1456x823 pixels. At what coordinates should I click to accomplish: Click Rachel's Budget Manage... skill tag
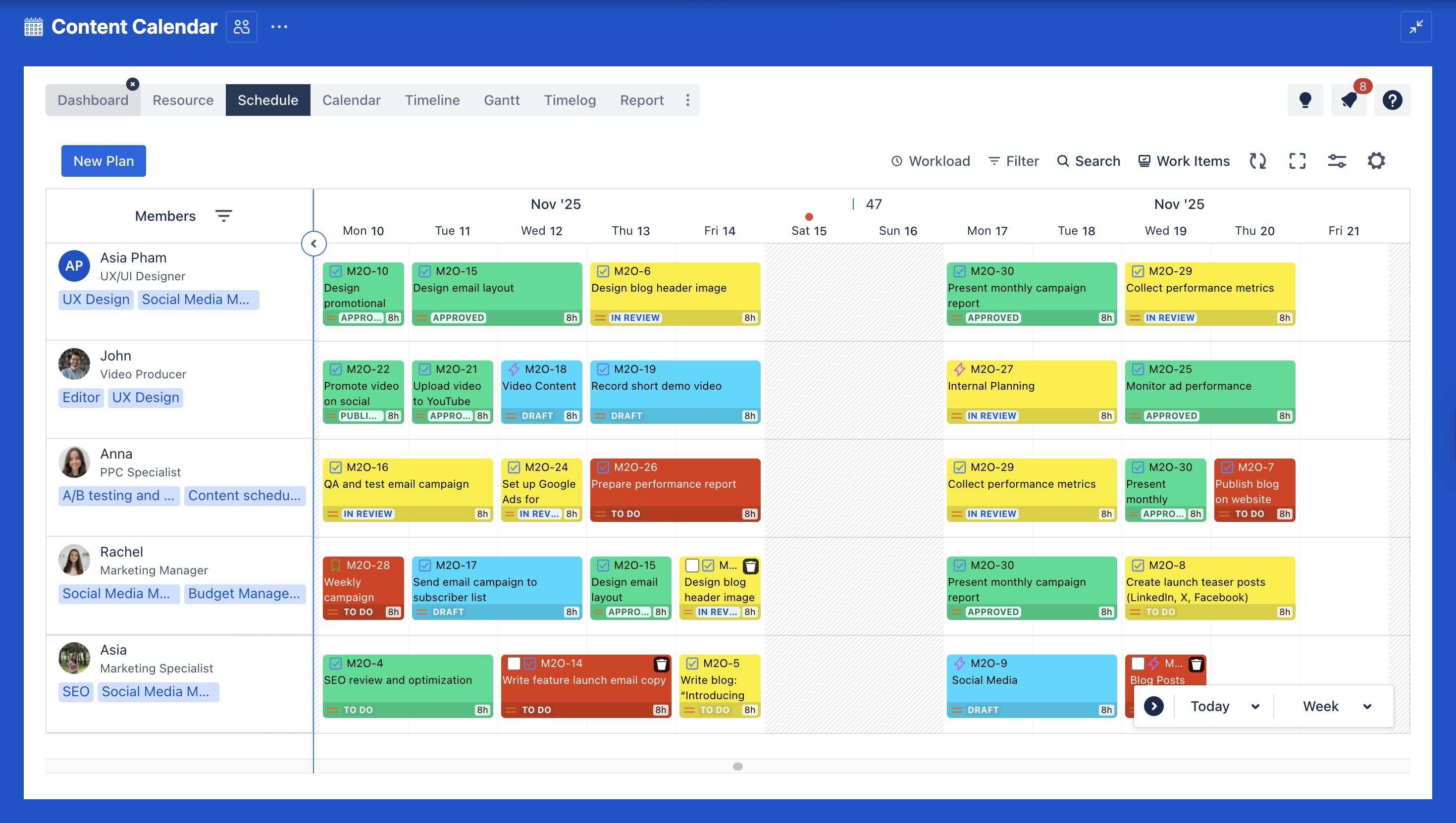tap(244, 594)
